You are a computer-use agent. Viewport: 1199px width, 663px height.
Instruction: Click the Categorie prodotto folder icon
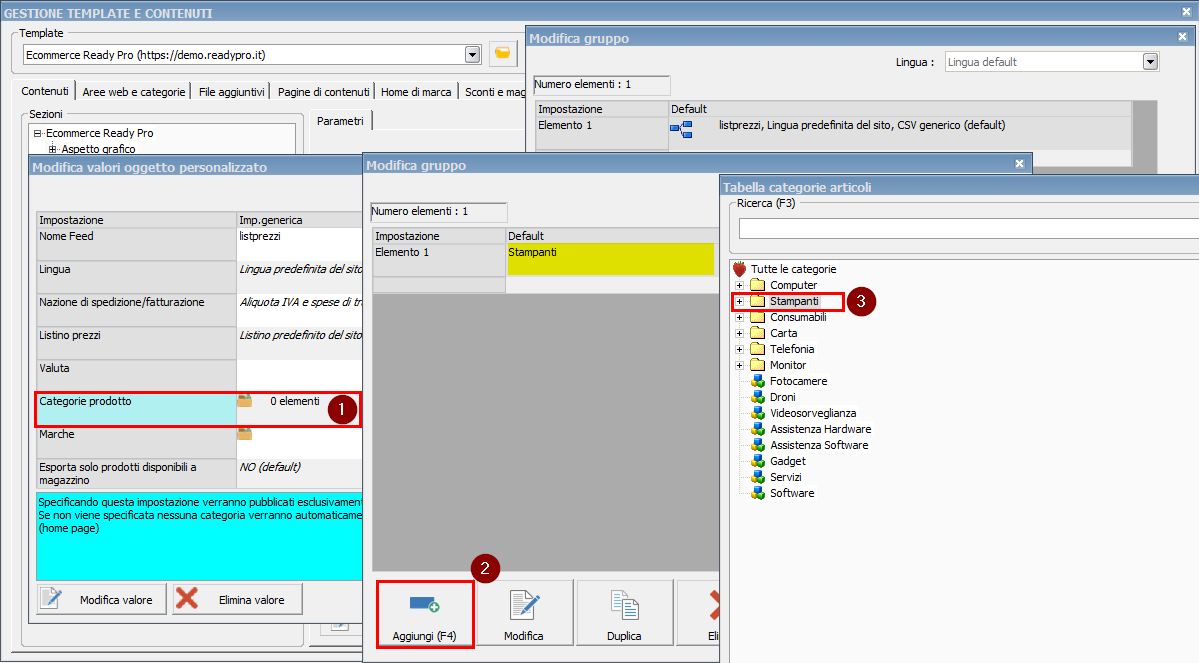(x=245, y=401)
